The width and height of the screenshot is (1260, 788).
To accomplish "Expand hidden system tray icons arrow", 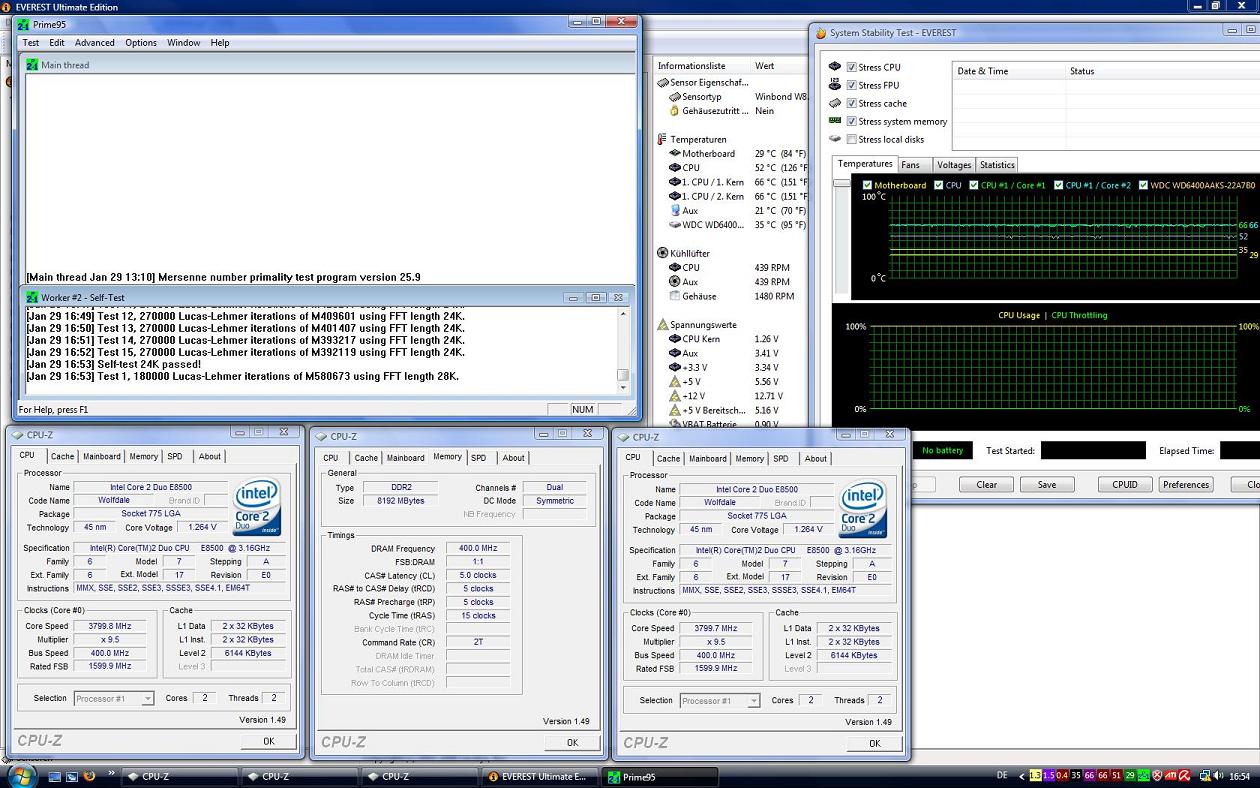I will pos(1021,776).
